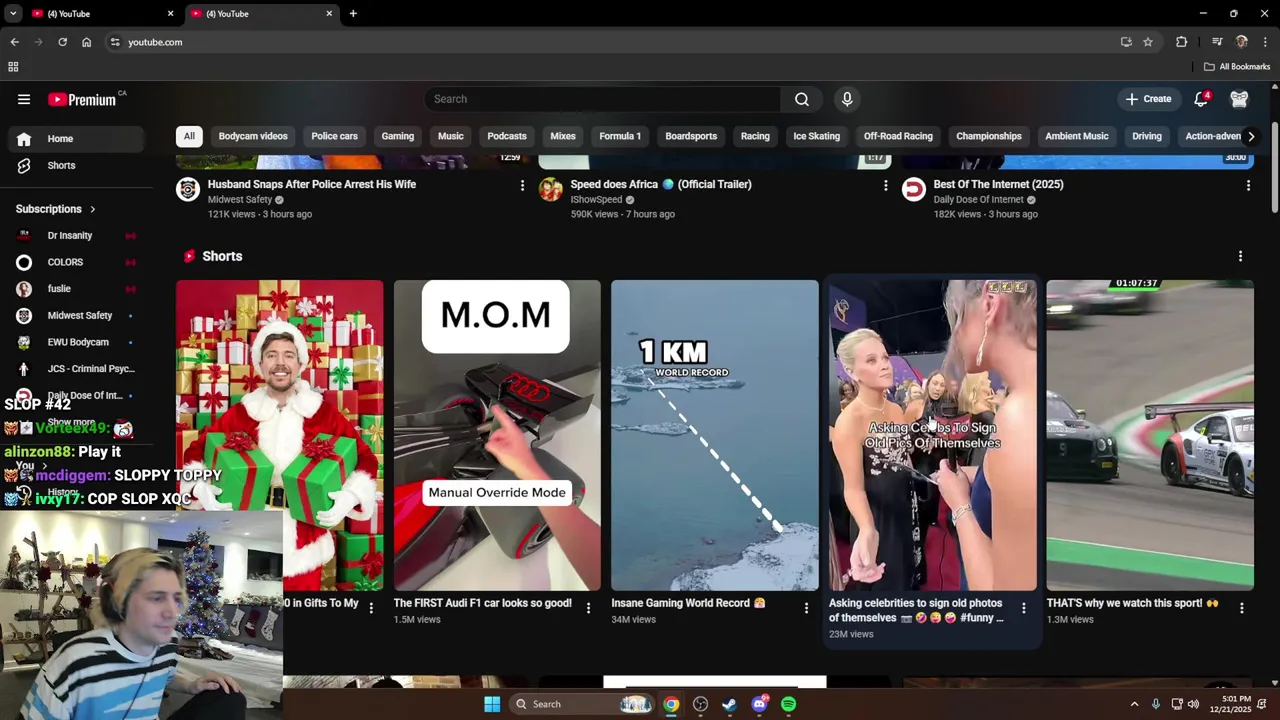Open Husband Snaps After Police Arrest title
This screenshot has width=1280, height=720.
(312, 184)
